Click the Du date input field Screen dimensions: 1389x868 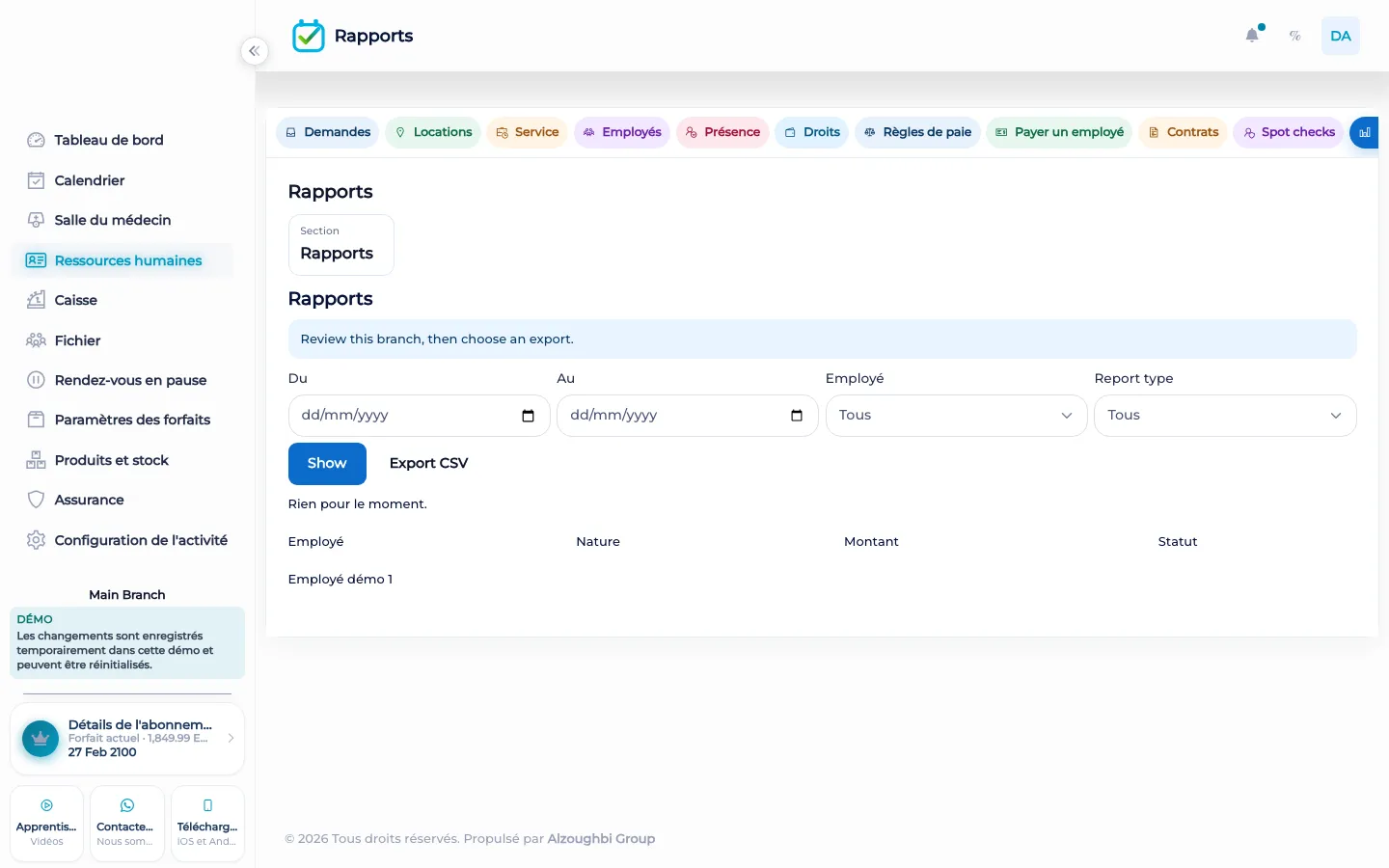(x=419, y=416)
